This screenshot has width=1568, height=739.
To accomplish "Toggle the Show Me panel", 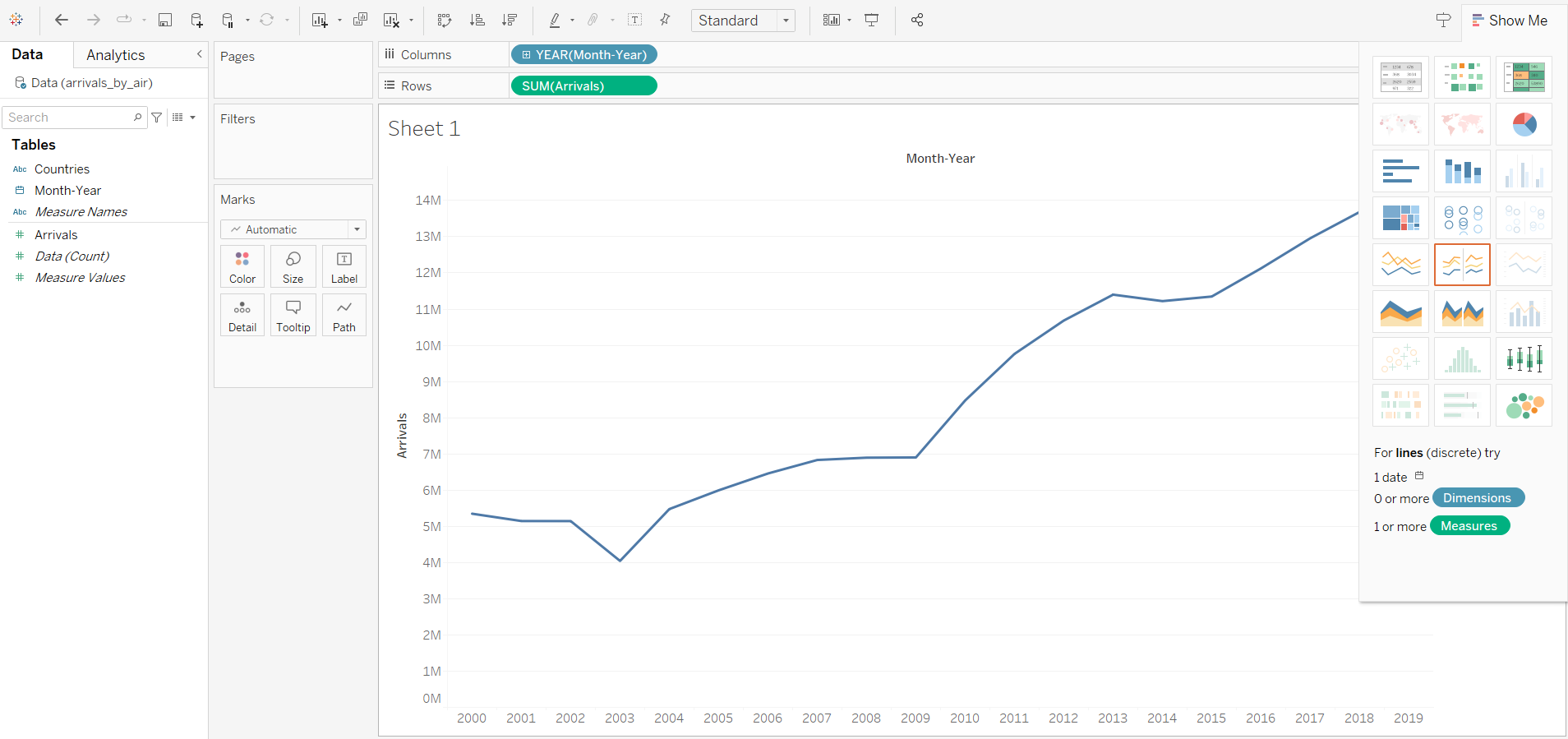I will tap(1510, 21).
